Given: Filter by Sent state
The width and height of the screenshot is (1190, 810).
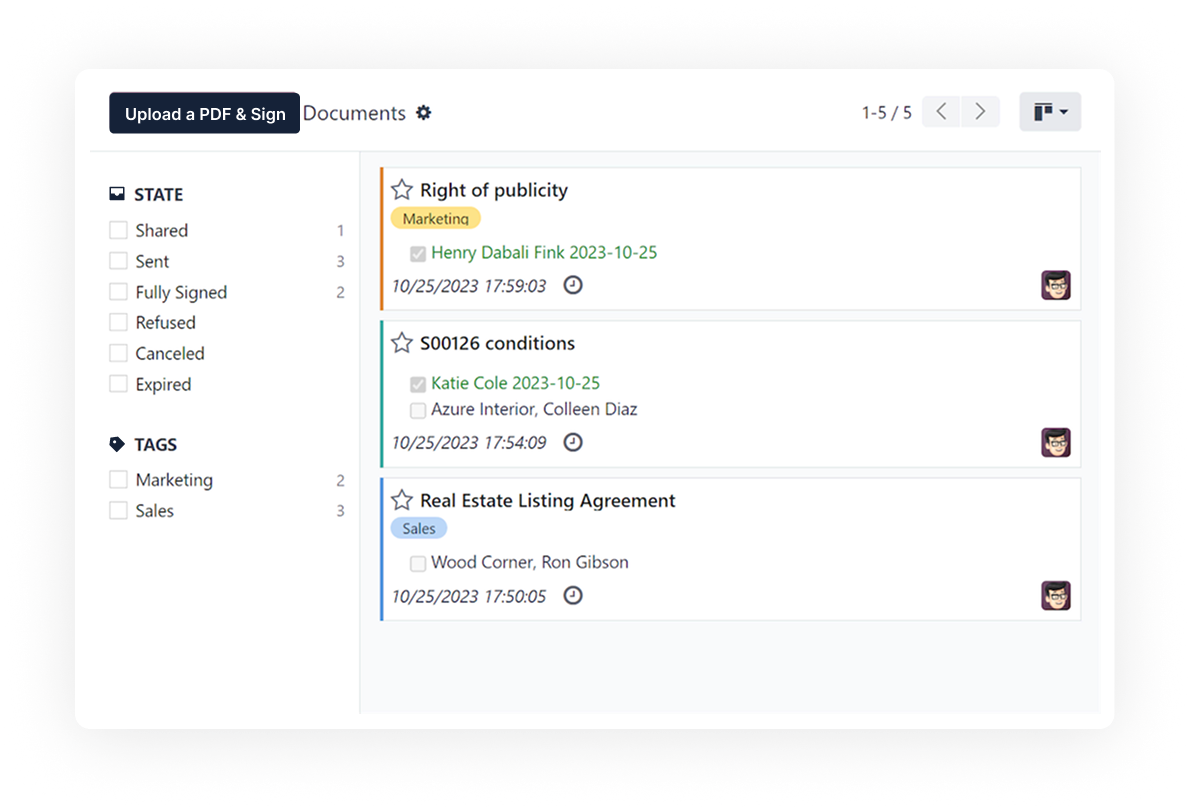Looking at the screenshot, I should pyautogui.click(x=118, y=261).
